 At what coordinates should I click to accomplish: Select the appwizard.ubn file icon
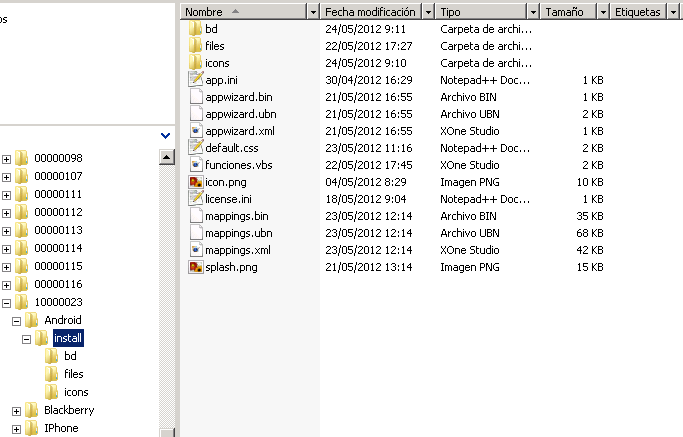(196, 114)
